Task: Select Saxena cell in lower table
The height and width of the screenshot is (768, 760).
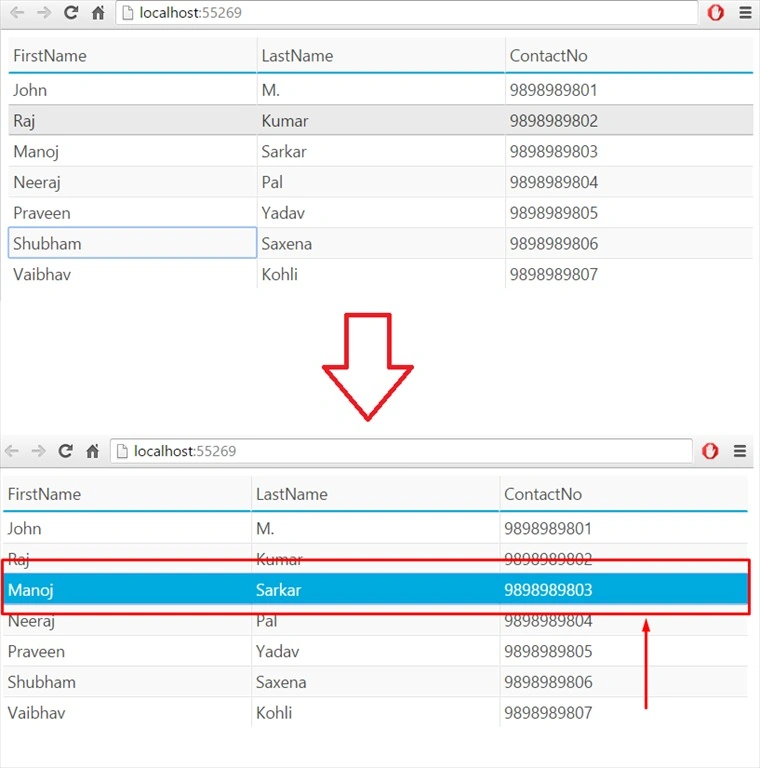Action: coord(376,682)
